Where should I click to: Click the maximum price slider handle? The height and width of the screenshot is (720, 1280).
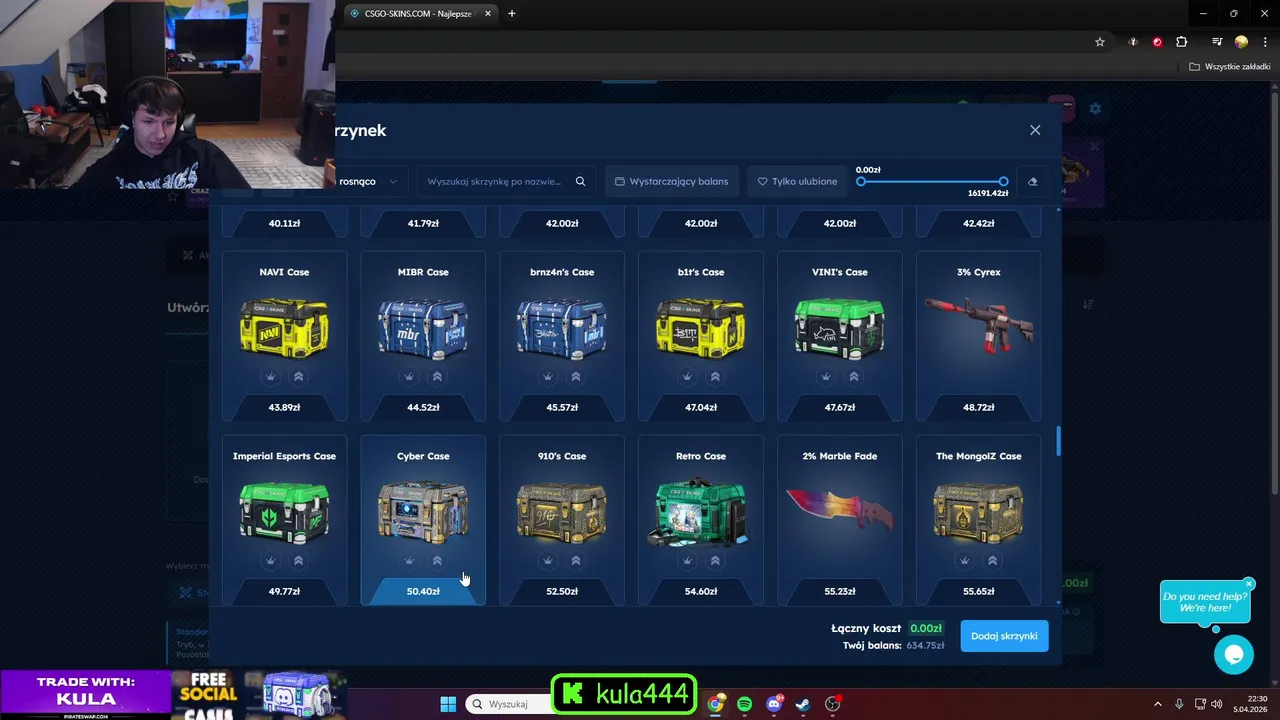tap(1004, 182)
